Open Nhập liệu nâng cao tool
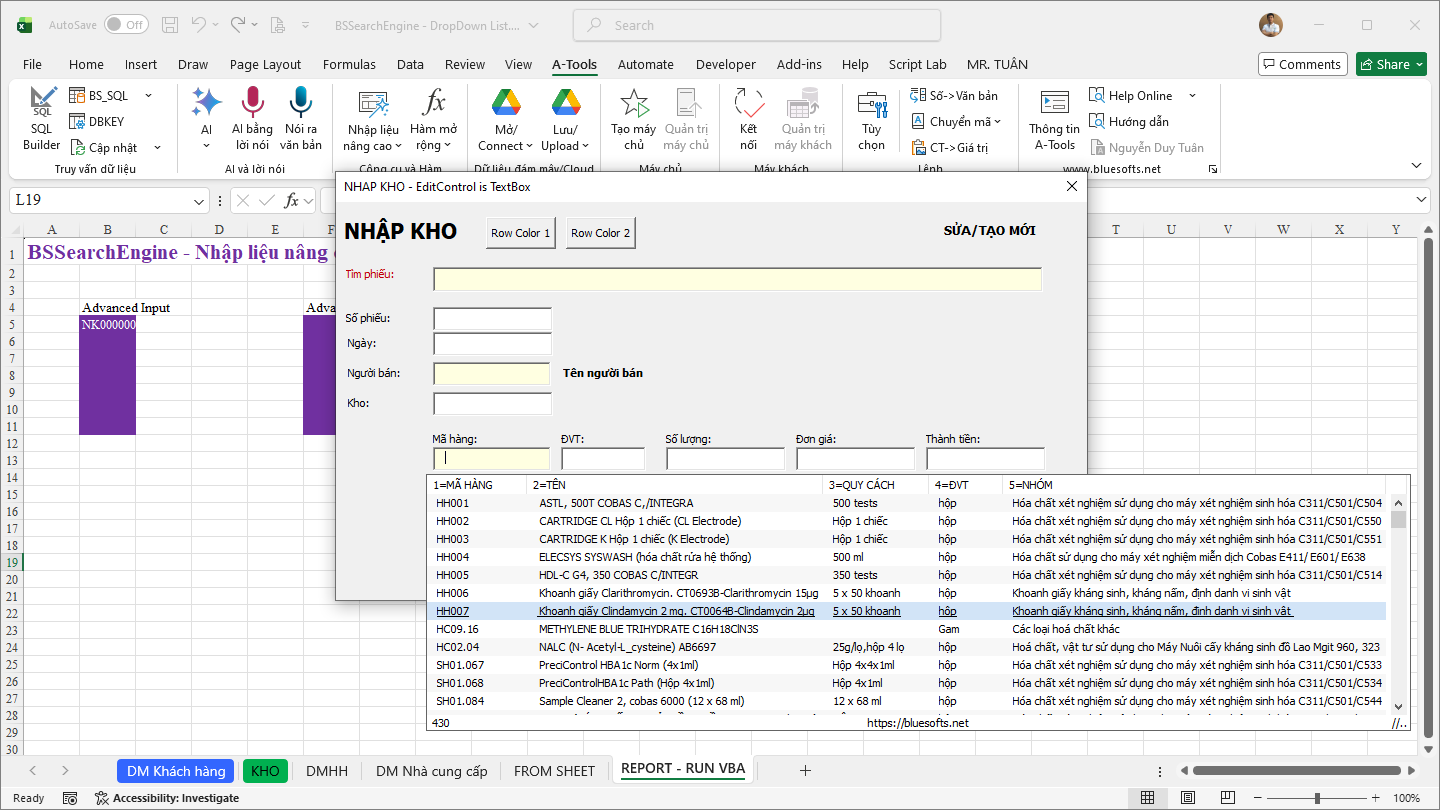Viewport: 1440px width, 810px height. (x=373, y=120)
